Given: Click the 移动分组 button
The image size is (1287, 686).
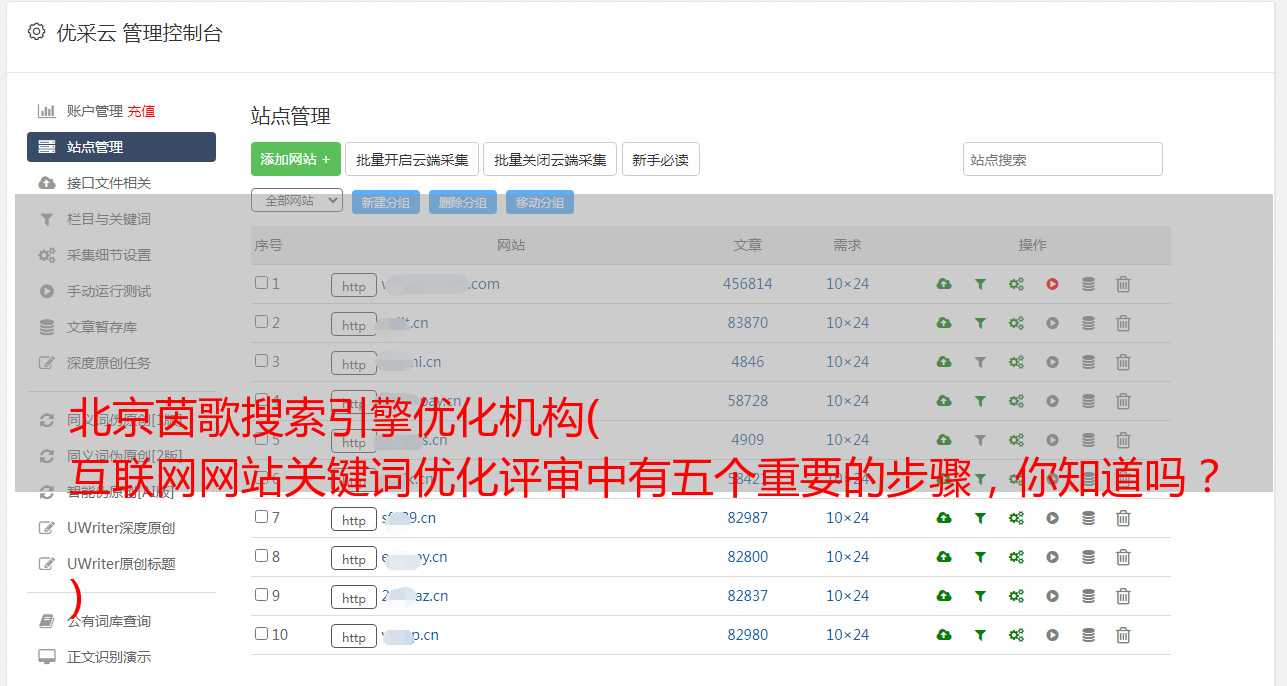Looking at the screenshot, I should click(540, 202).
